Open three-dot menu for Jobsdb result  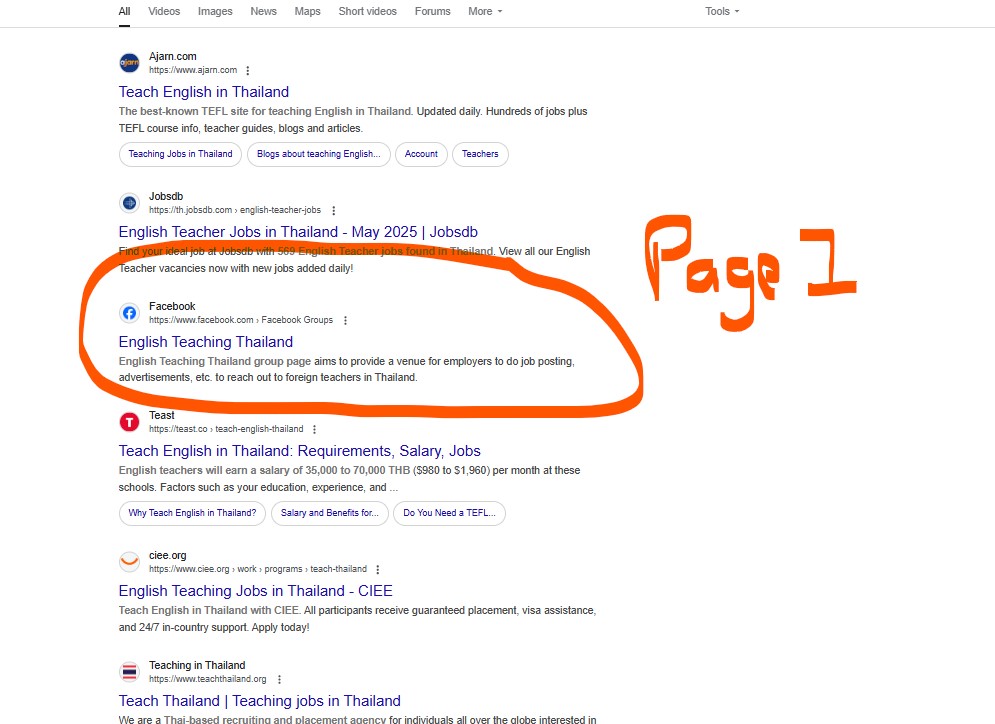tap(334, 211)
